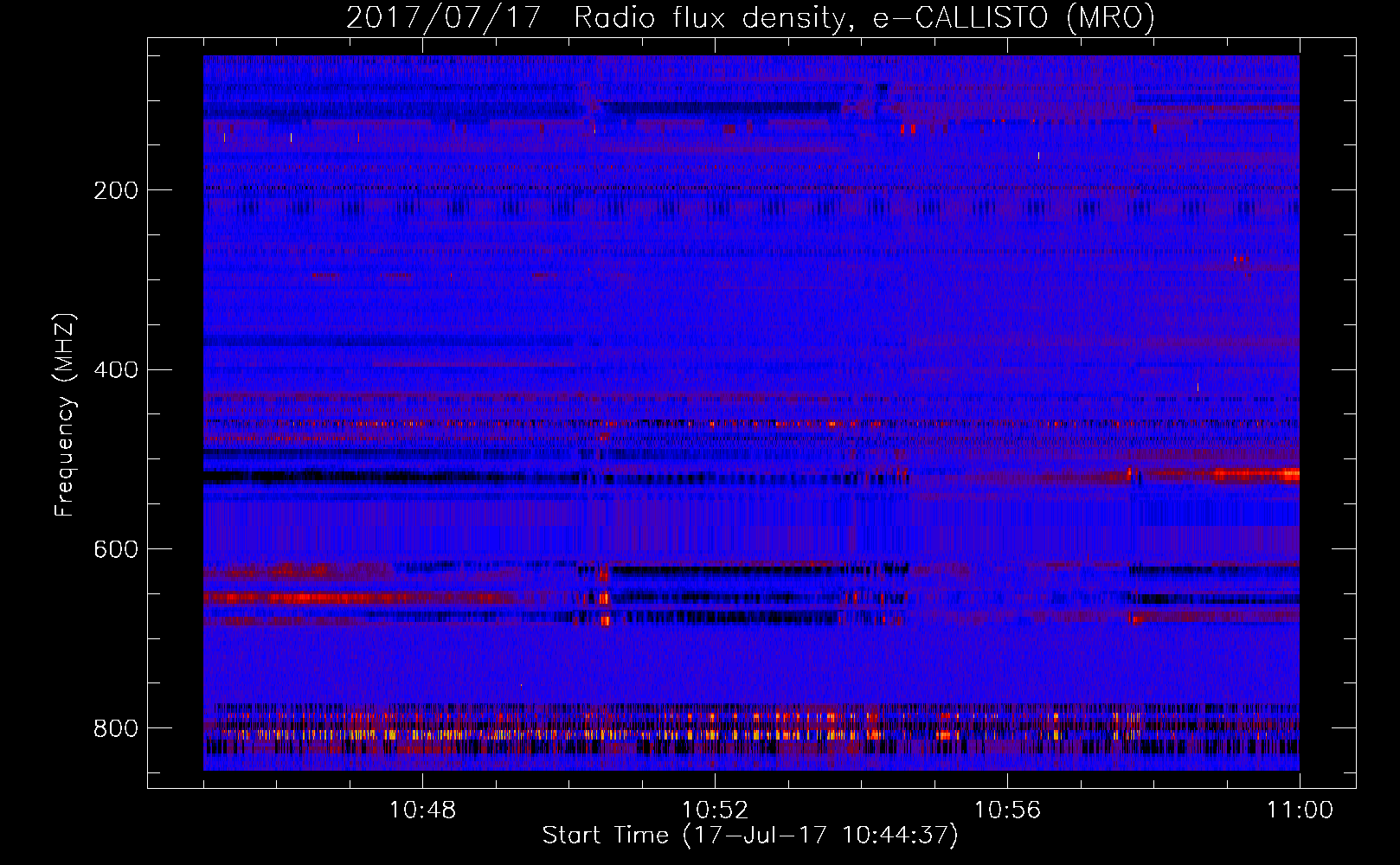This screenshot has width=1400, height=865.
Task: Click the 10:52 time tick label
Action: 715,811
